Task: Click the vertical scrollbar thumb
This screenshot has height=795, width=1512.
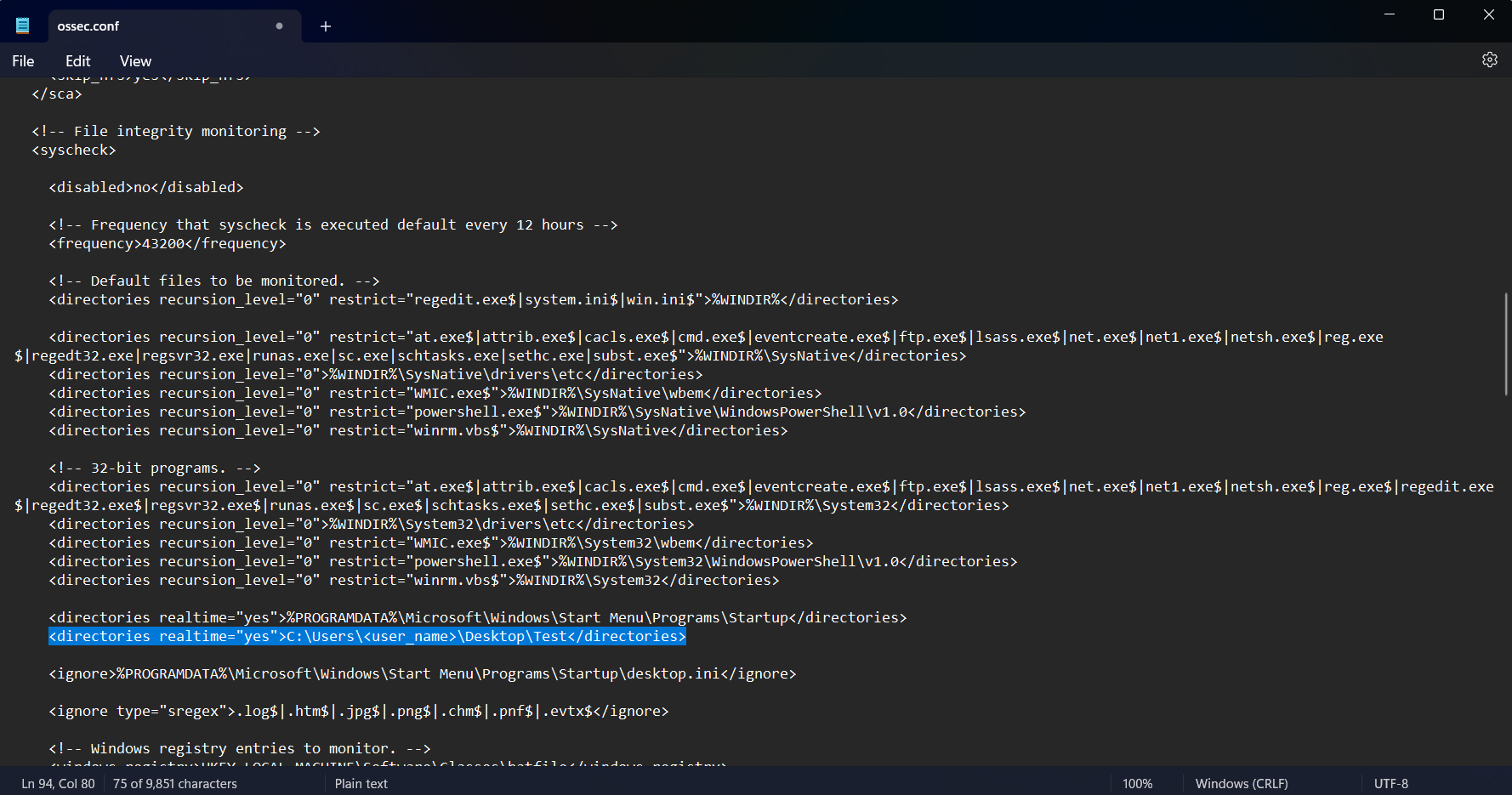Action: click(x=1506, y=344)
